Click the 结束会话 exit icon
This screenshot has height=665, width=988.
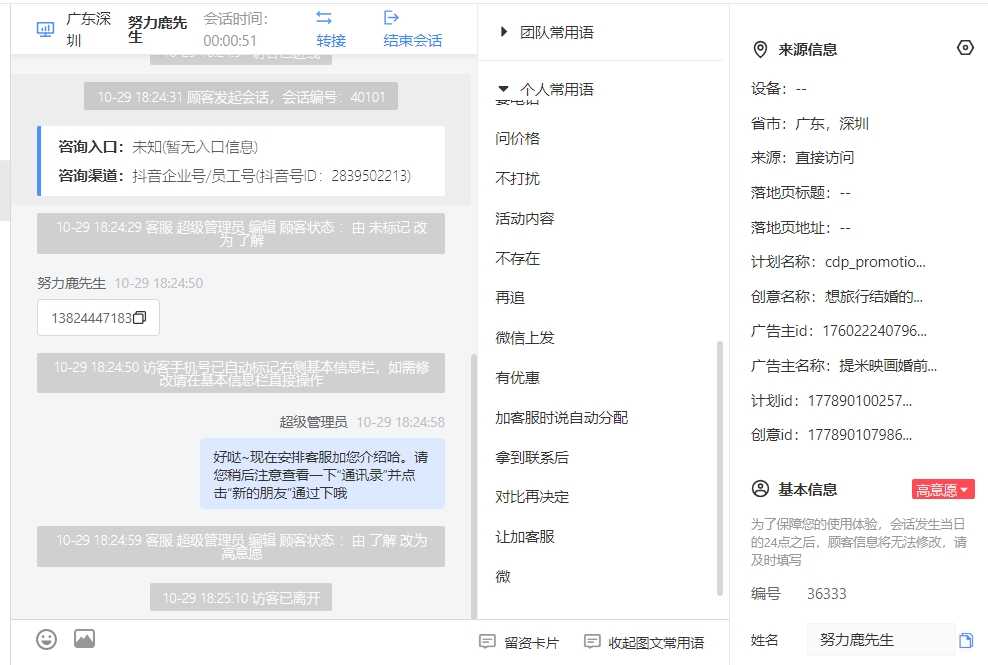click(391, 18)
